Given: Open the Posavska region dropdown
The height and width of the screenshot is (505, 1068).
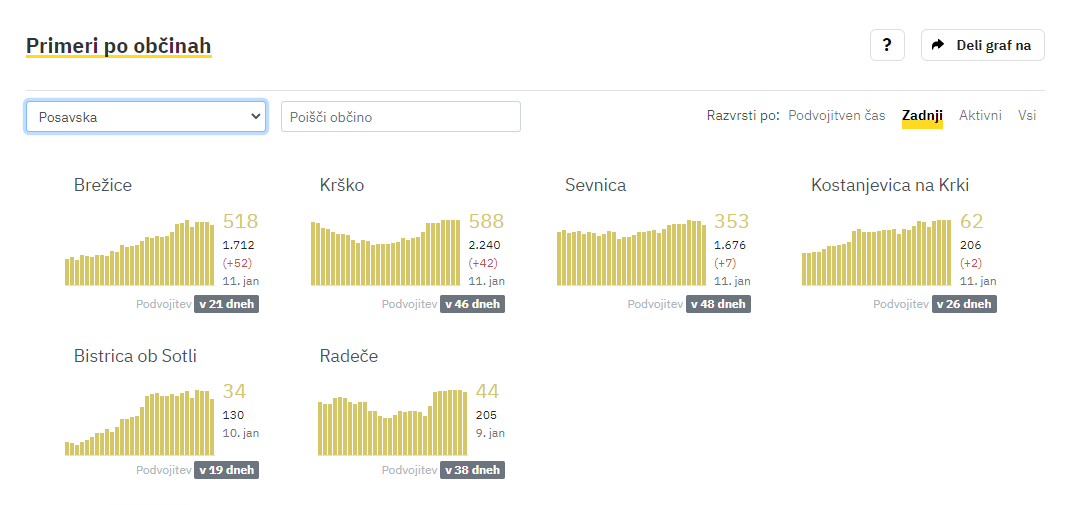Looking at the screenshot, I should tap(146, 117).
